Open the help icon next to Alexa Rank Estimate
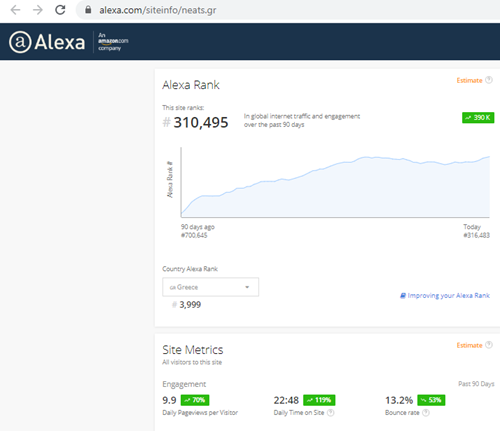Screen dimensions: 500x431 pos(489,80)
